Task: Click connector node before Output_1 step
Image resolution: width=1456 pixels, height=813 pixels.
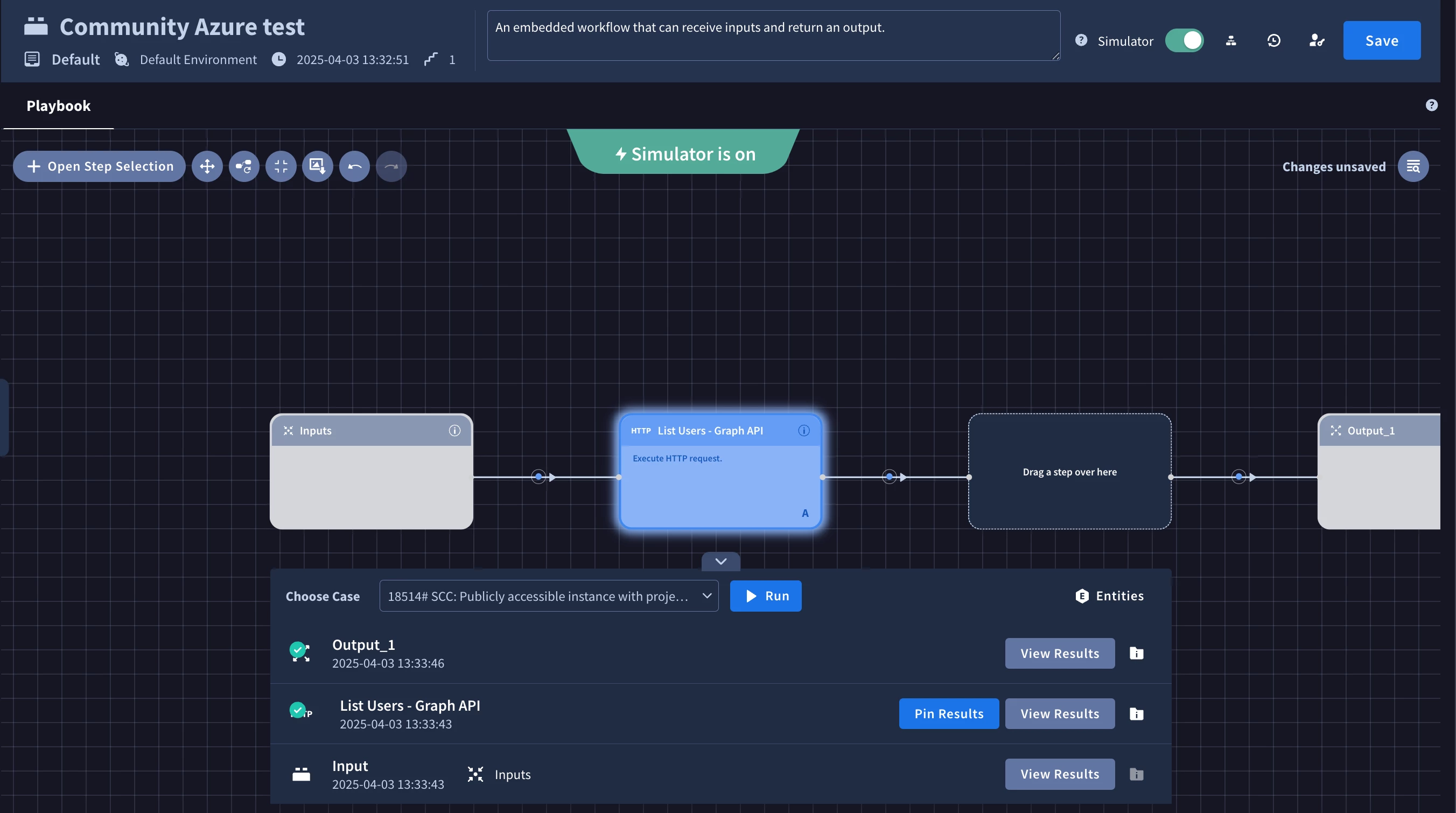Action: tap(1238, 477)
